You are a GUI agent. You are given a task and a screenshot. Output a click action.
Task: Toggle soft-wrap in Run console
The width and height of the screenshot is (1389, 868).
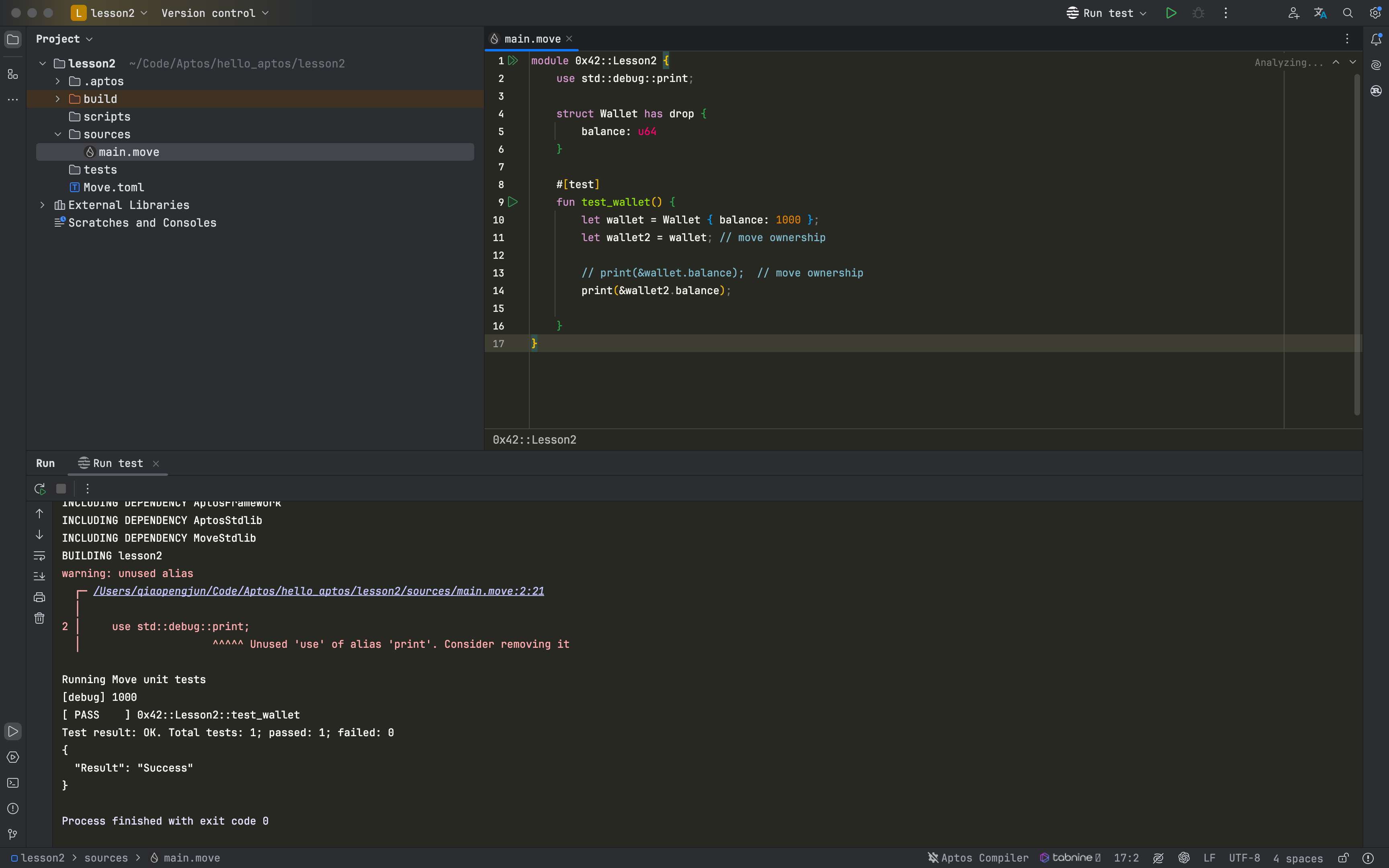click(39, 555)
